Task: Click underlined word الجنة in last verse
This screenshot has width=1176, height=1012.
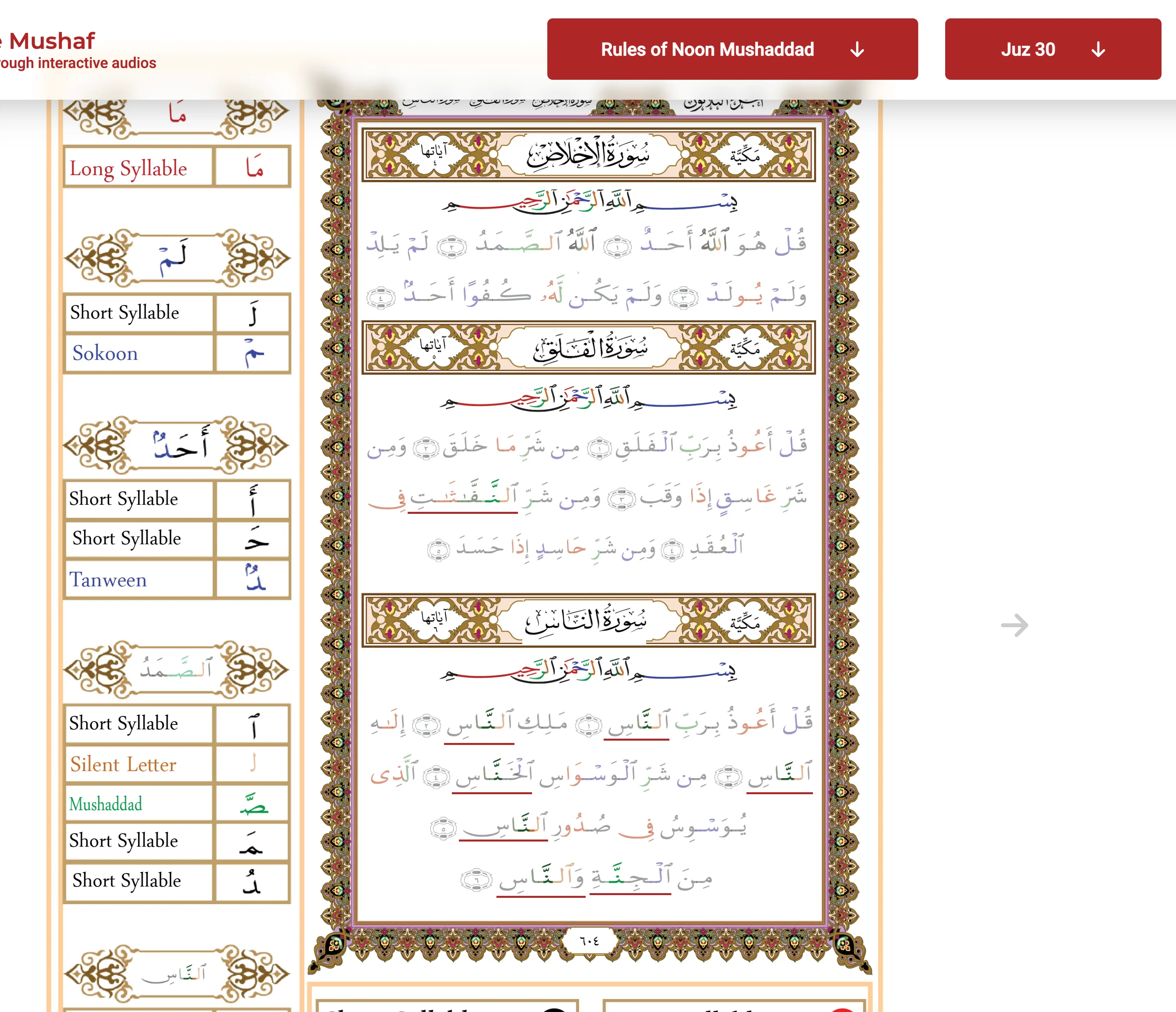Action: (630, 878)
